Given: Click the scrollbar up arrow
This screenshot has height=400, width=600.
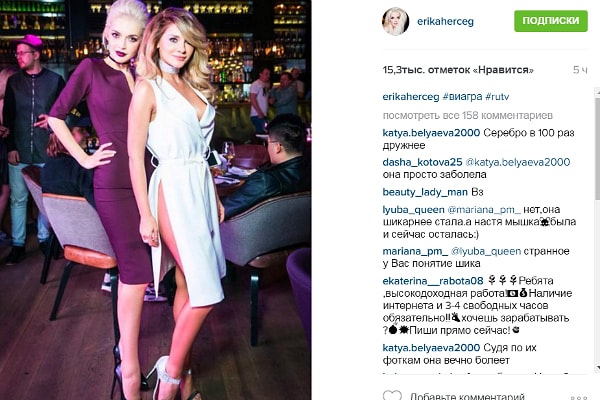Looking at the screenshot, I should (597, 92).
